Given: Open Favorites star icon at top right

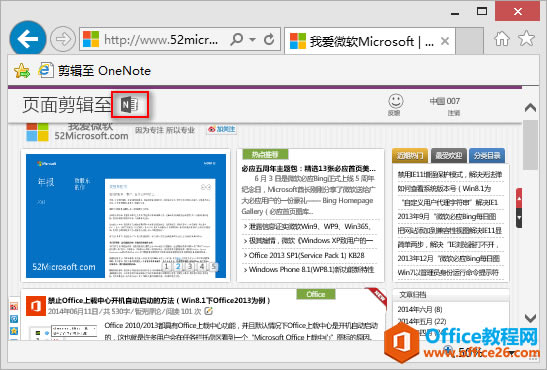Looking at the screenshot, I should click(526, 38).
